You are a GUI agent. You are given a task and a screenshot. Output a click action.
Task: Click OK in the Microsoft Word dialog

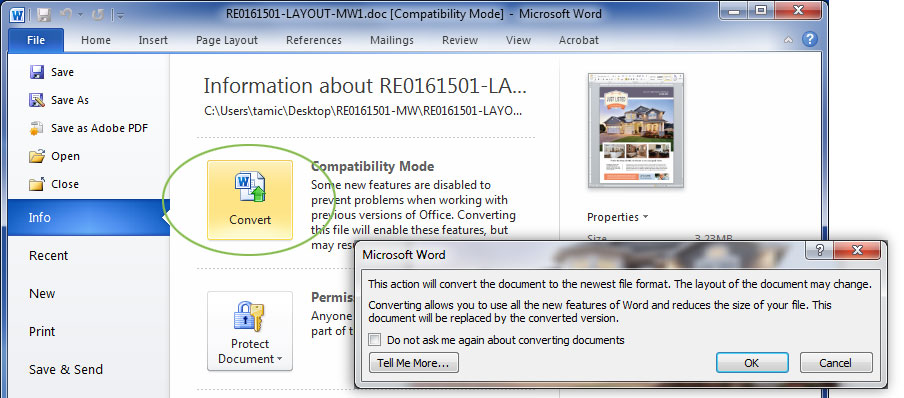pyautogui.click(x=752, y=363)
